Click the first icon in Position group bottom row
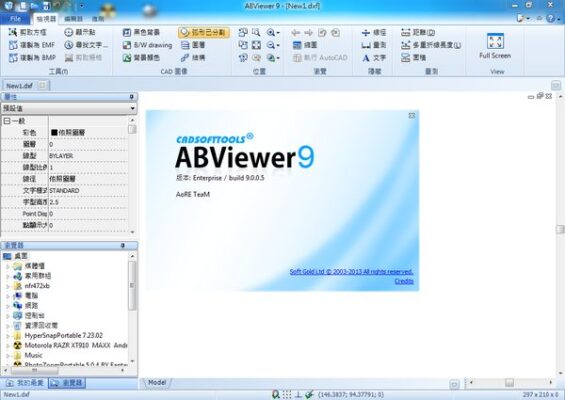This screenshot has width=565, height=400. 243,58
